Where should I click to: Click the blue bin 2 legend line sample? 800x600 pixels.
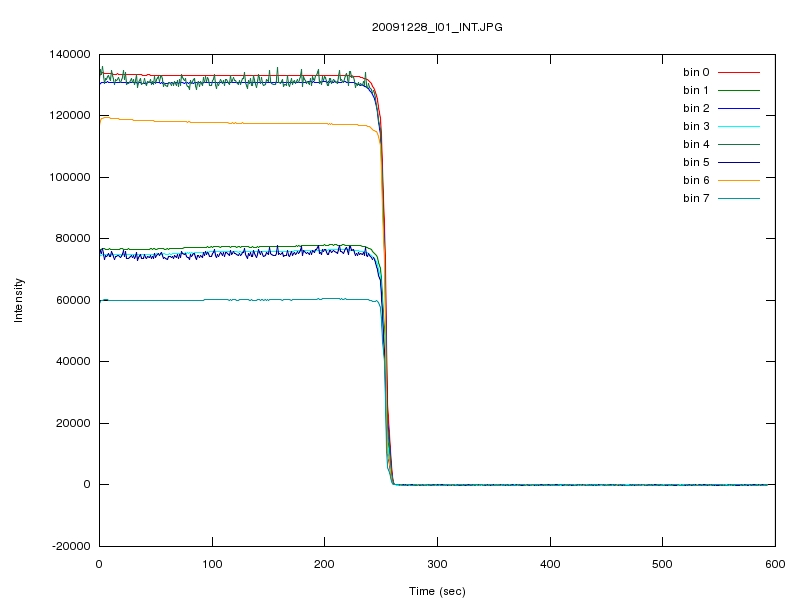coord(739,108)
